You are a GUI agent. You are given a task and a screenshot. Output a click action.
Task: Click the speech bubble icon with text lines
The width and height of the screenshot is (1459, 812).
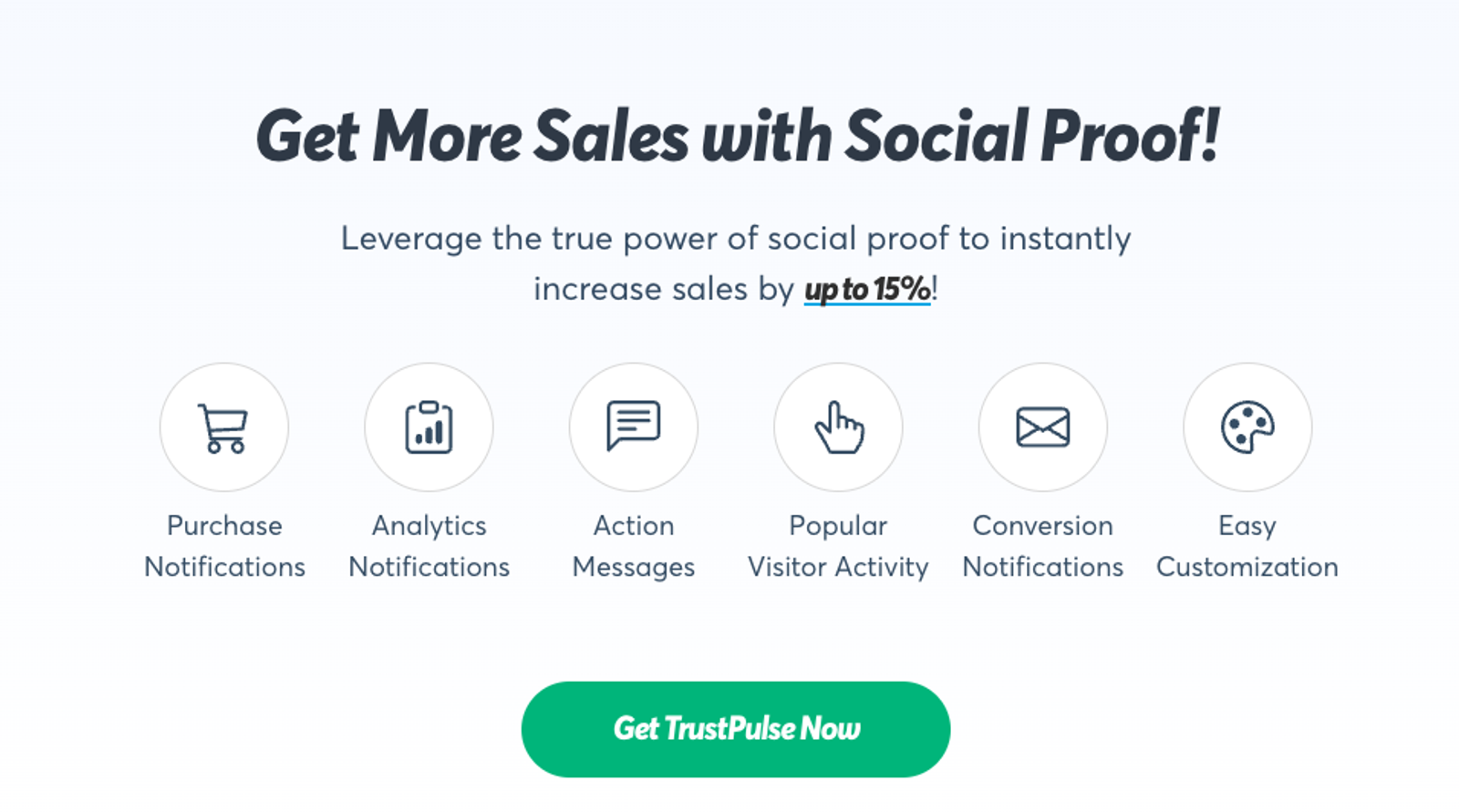click(633, 421)
